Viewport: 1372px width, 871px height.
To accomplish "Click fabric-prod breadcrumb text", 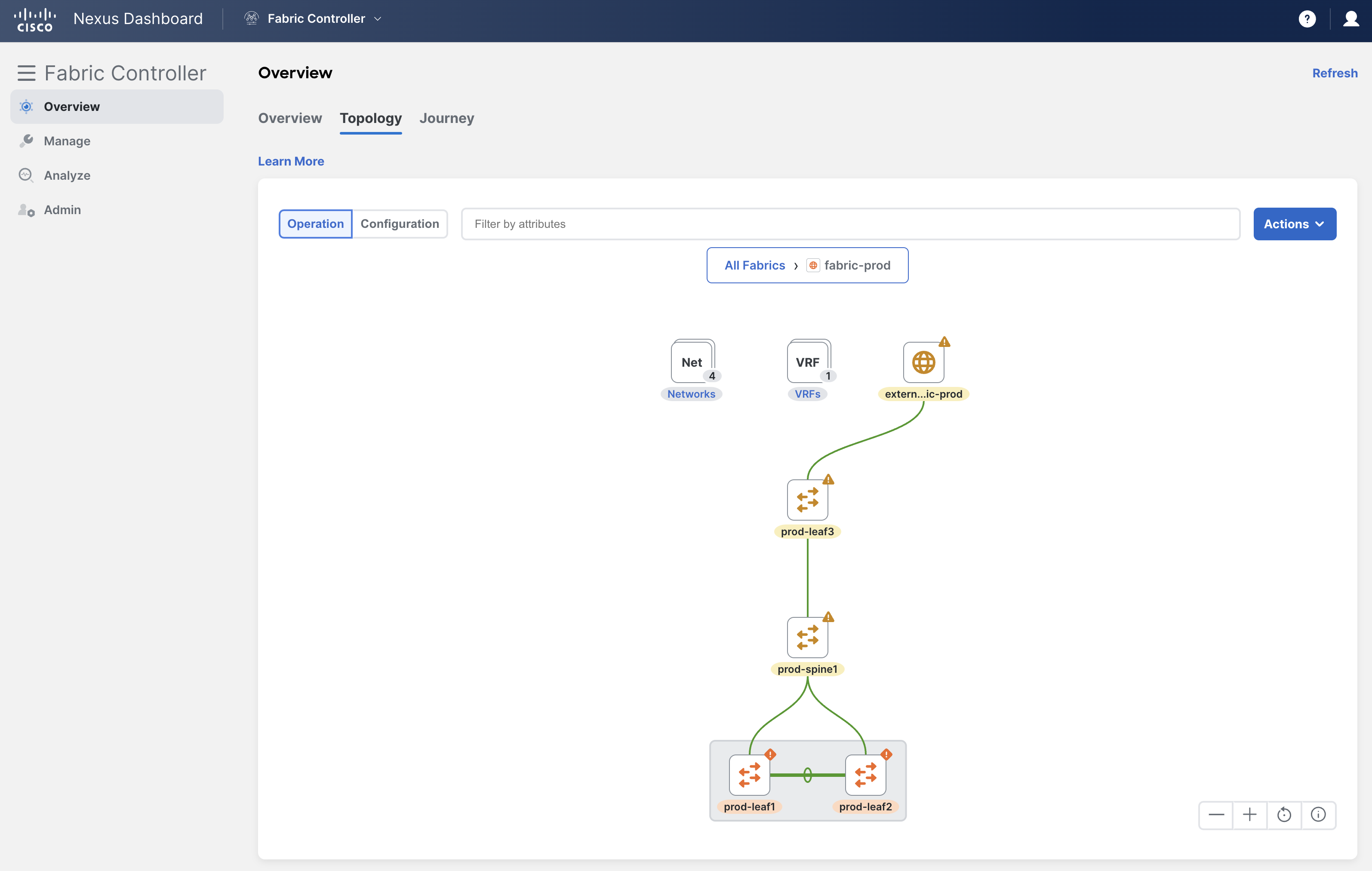I will (x=857, y=265).
